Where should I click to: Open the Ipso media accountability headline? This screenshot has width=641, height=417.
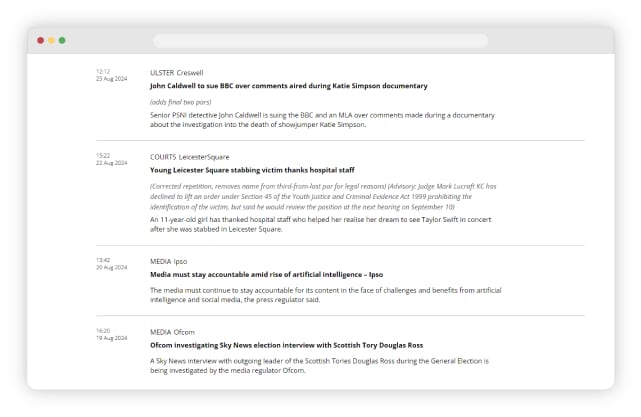pyautogui.click(x=266, y=274)
